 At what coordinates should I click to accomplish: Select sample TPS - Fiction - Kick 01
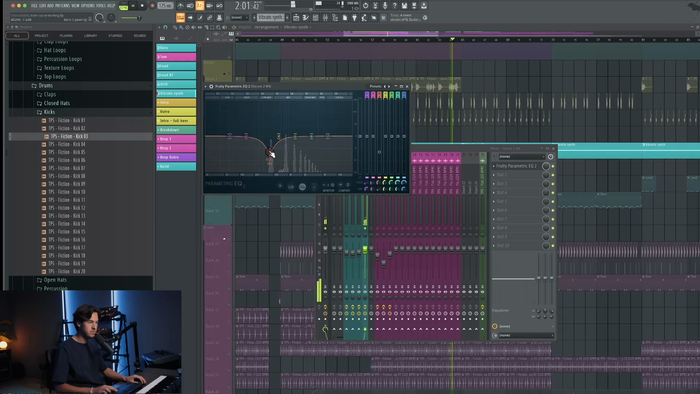click(67, 120)
